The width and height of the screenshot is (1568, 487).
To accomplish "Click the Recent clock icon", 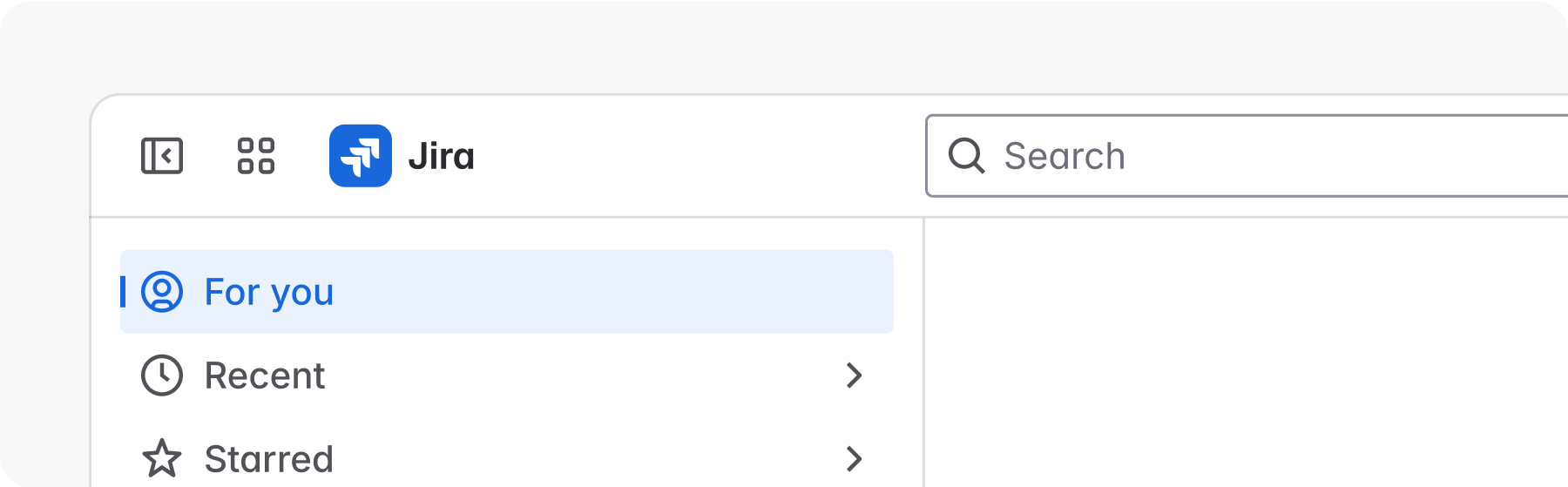I will click(162, 375).
